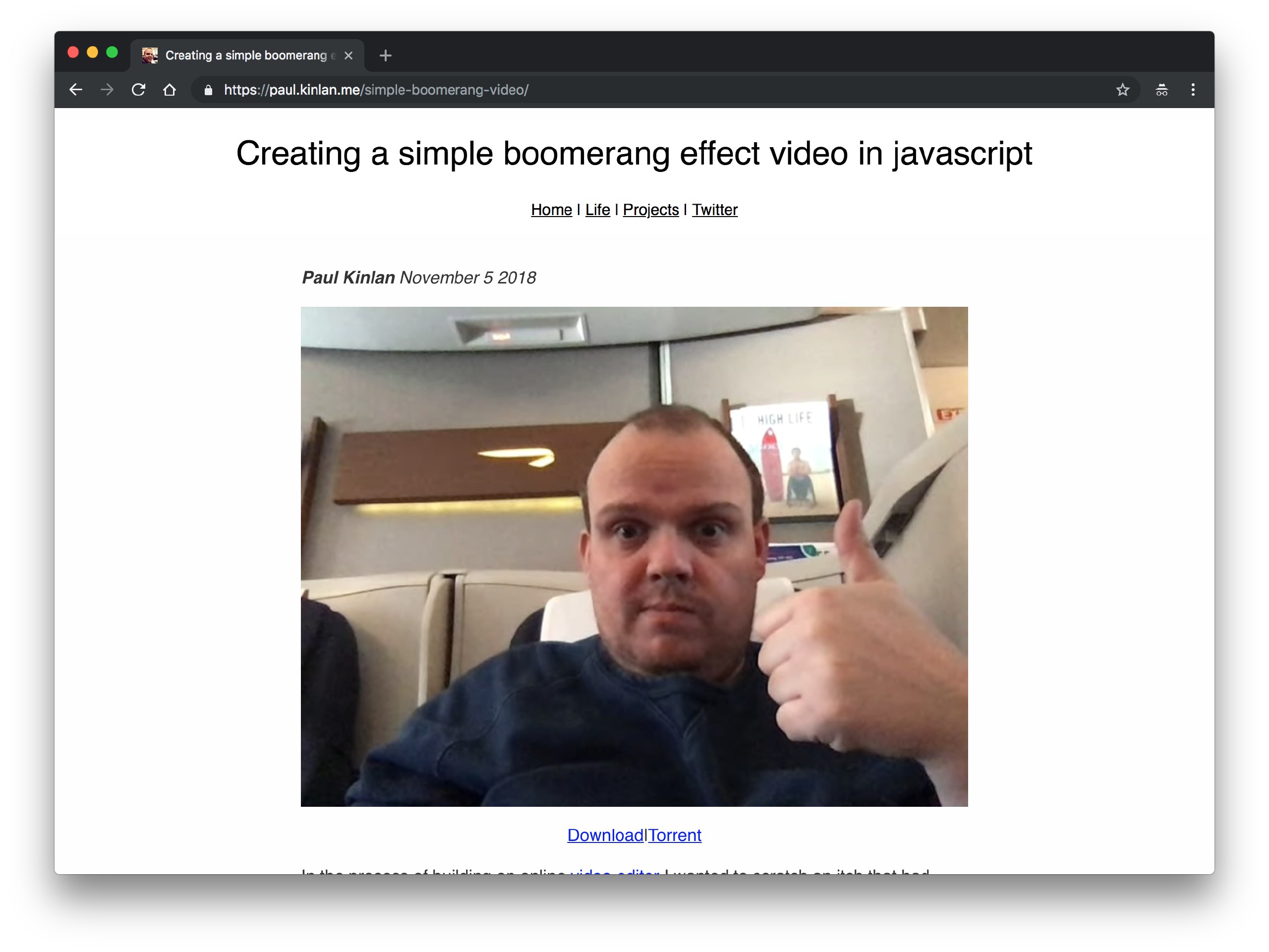Click the Torrent link below the video

675,835
